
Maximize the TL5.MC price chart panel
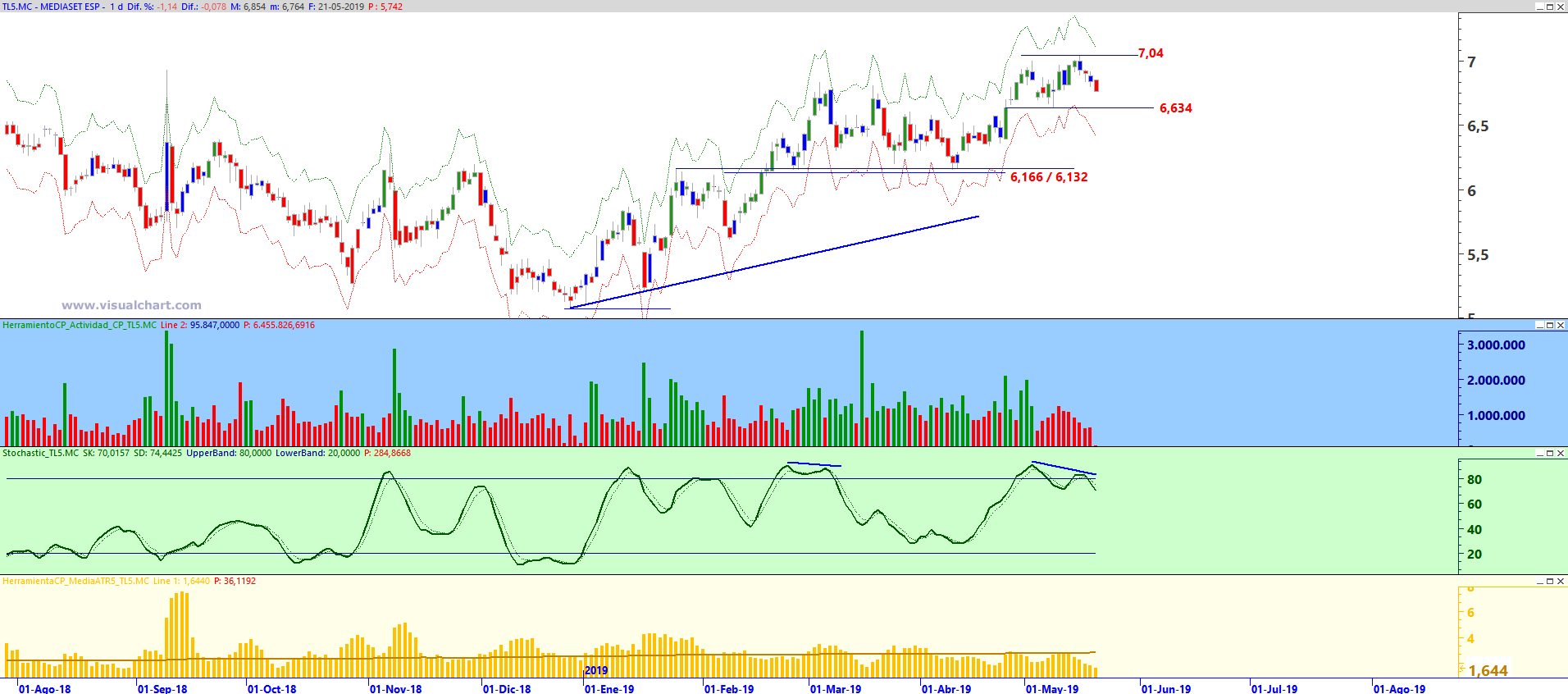pos(1550,7)
